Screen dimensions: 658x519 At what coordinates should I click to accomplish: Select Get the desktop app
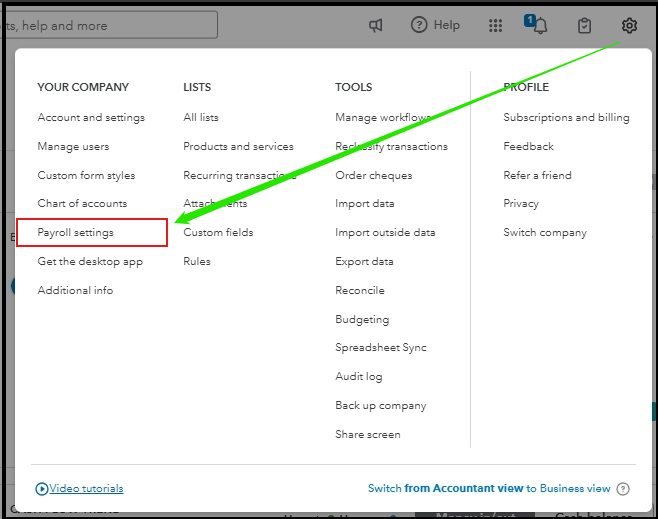(90, 261)
